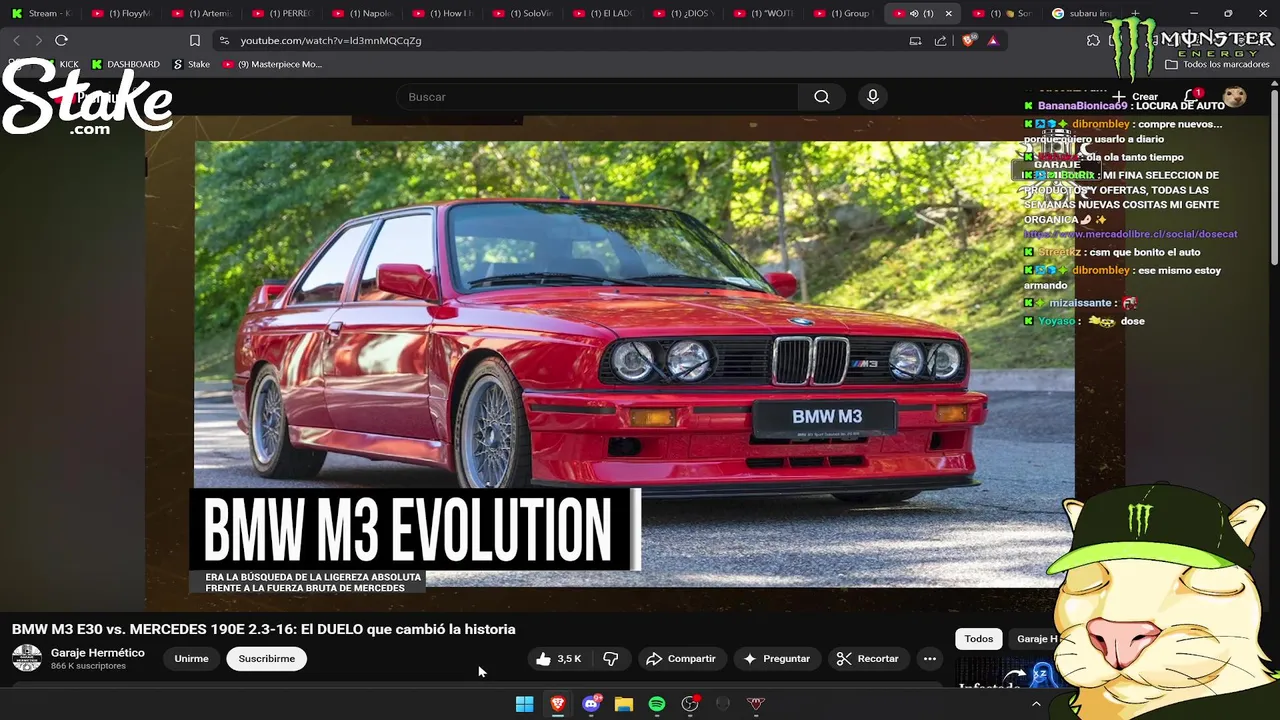Viewport: 1280px width, 720px height.
Task: Switch to the How I tab
Action: 441,13
